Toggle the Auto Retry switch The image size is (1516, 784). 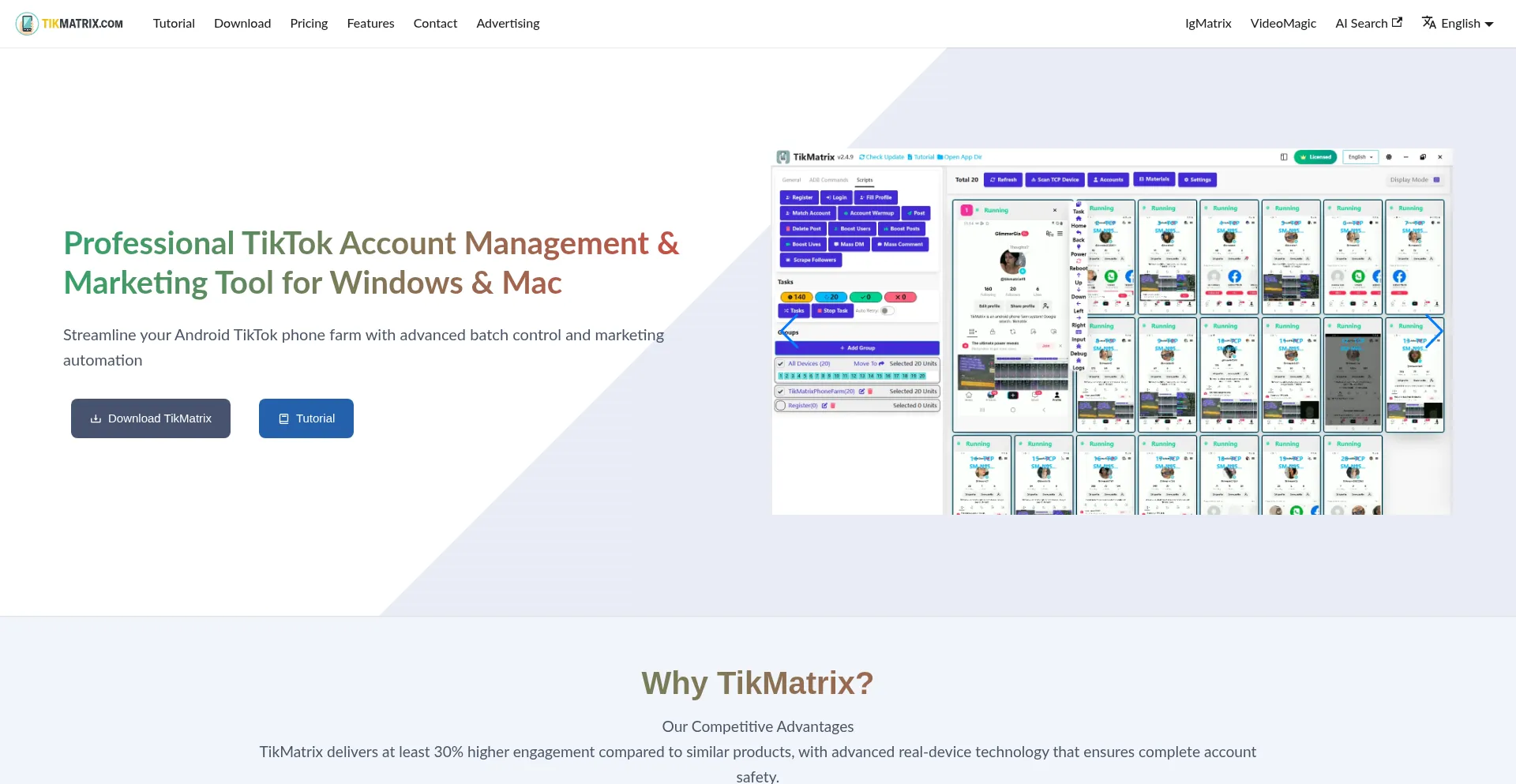tap(887, 311)
